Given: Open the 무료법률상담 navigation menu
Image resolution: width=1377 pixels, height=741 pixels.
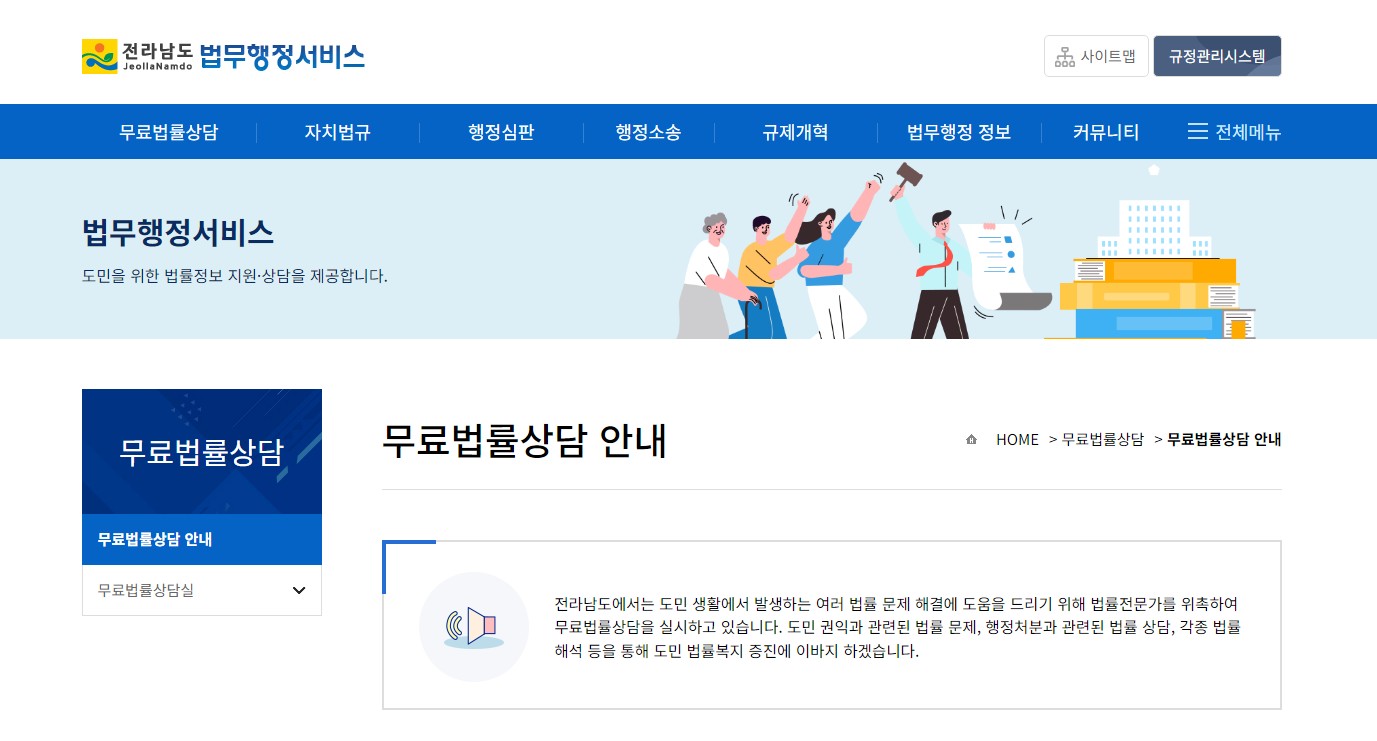Looking at the screenshot, I should tap(169, 132).
